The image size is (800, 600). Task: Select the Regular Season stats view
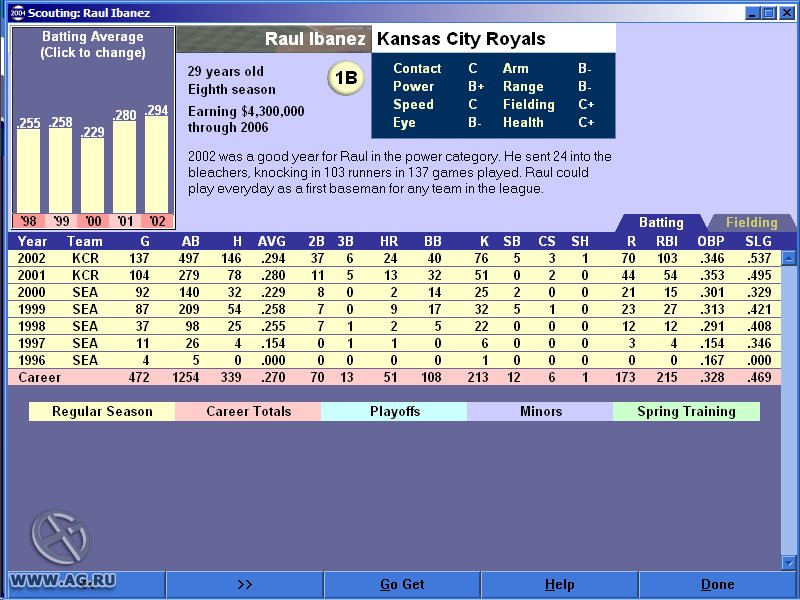pos(102,411)
